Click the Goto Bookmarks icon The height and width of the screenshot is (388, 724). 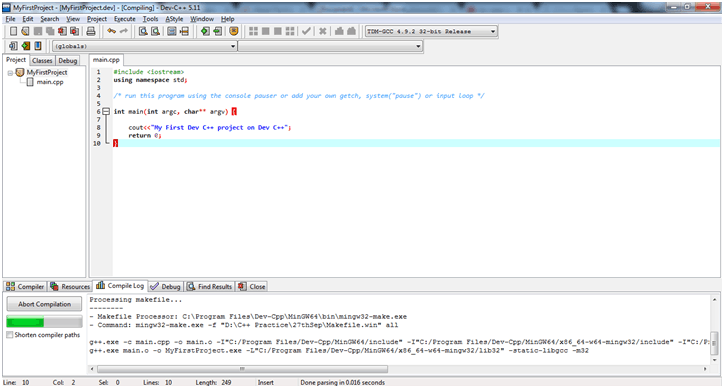click(x=38, y=46)
